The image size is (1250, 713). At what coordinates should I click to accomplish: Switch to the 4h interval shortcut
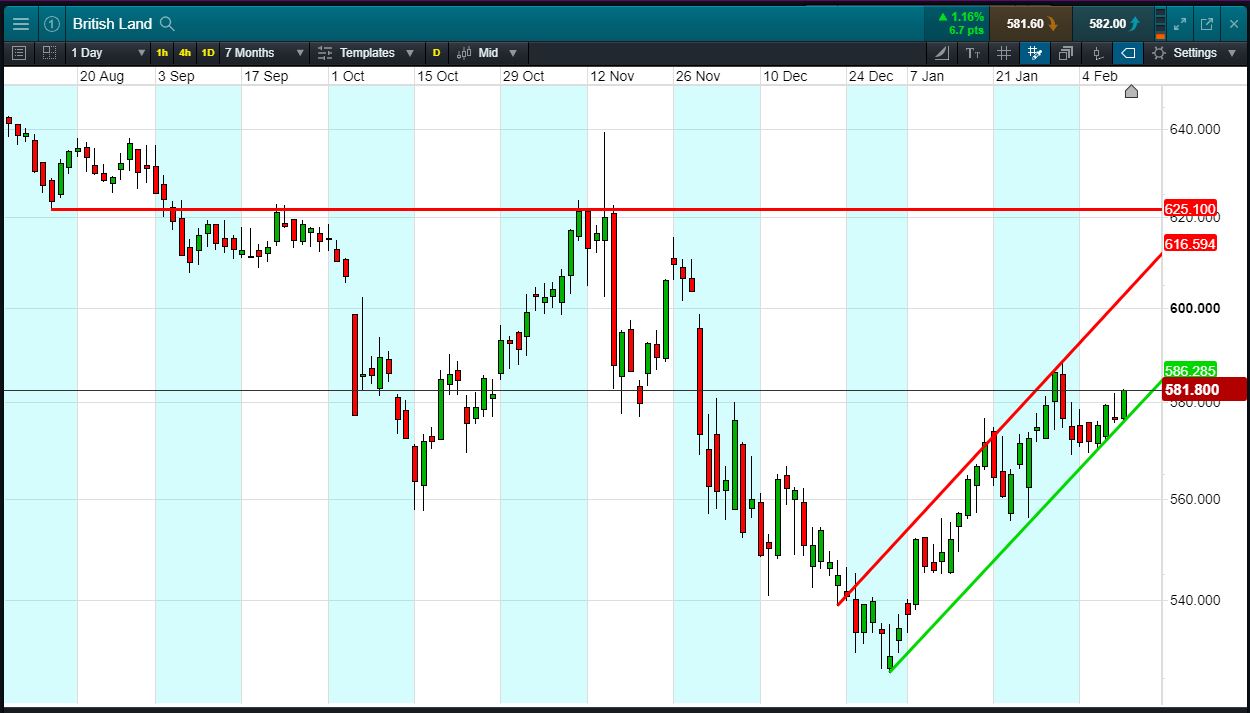[185, 53]
